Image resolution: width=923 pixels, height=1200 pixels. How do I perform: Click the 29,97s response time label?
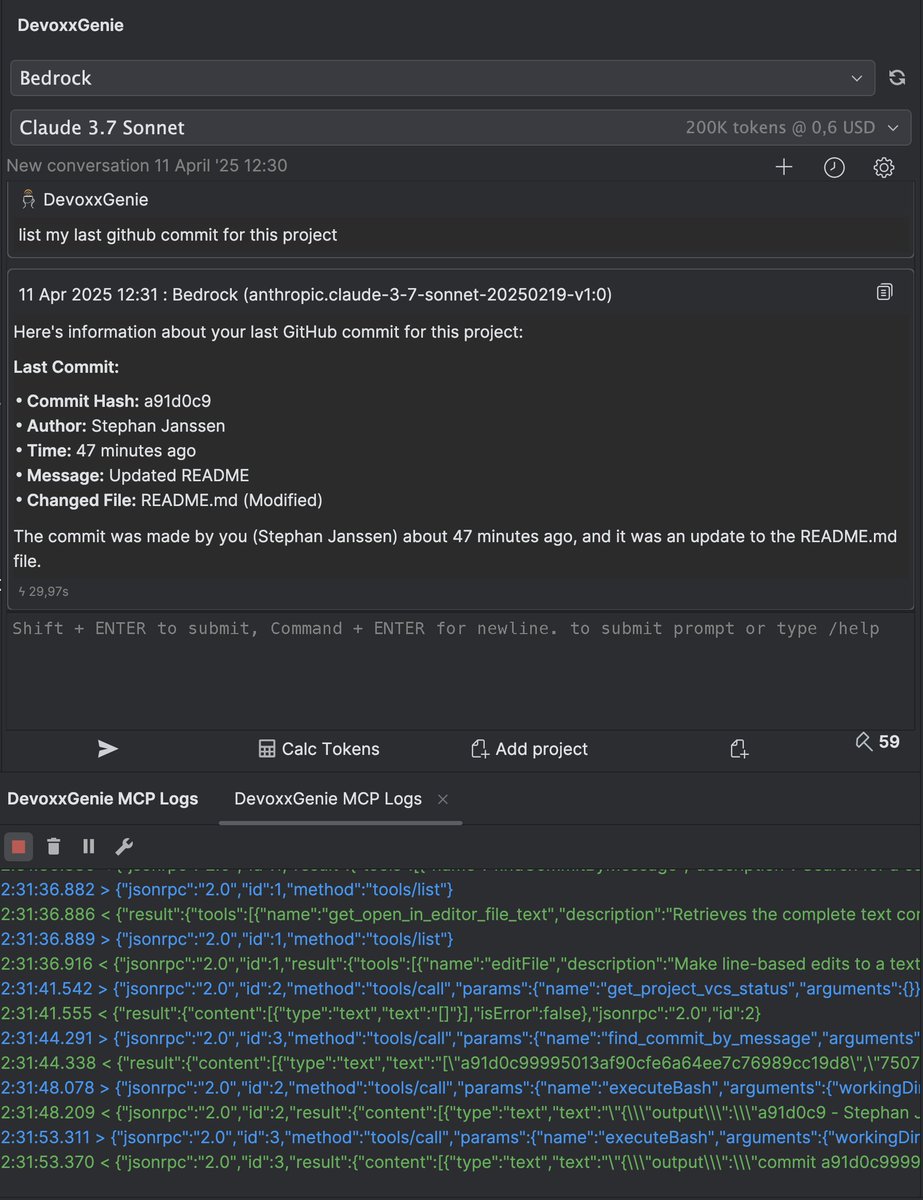coord(44,592)
